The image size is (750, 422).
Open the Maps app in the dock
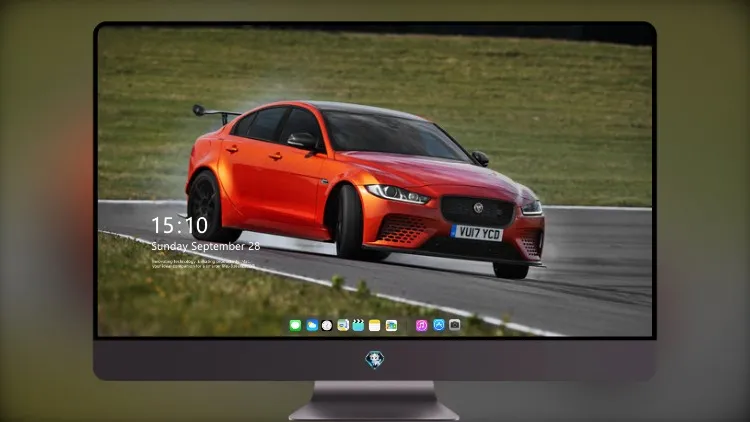tap(343, 325)
